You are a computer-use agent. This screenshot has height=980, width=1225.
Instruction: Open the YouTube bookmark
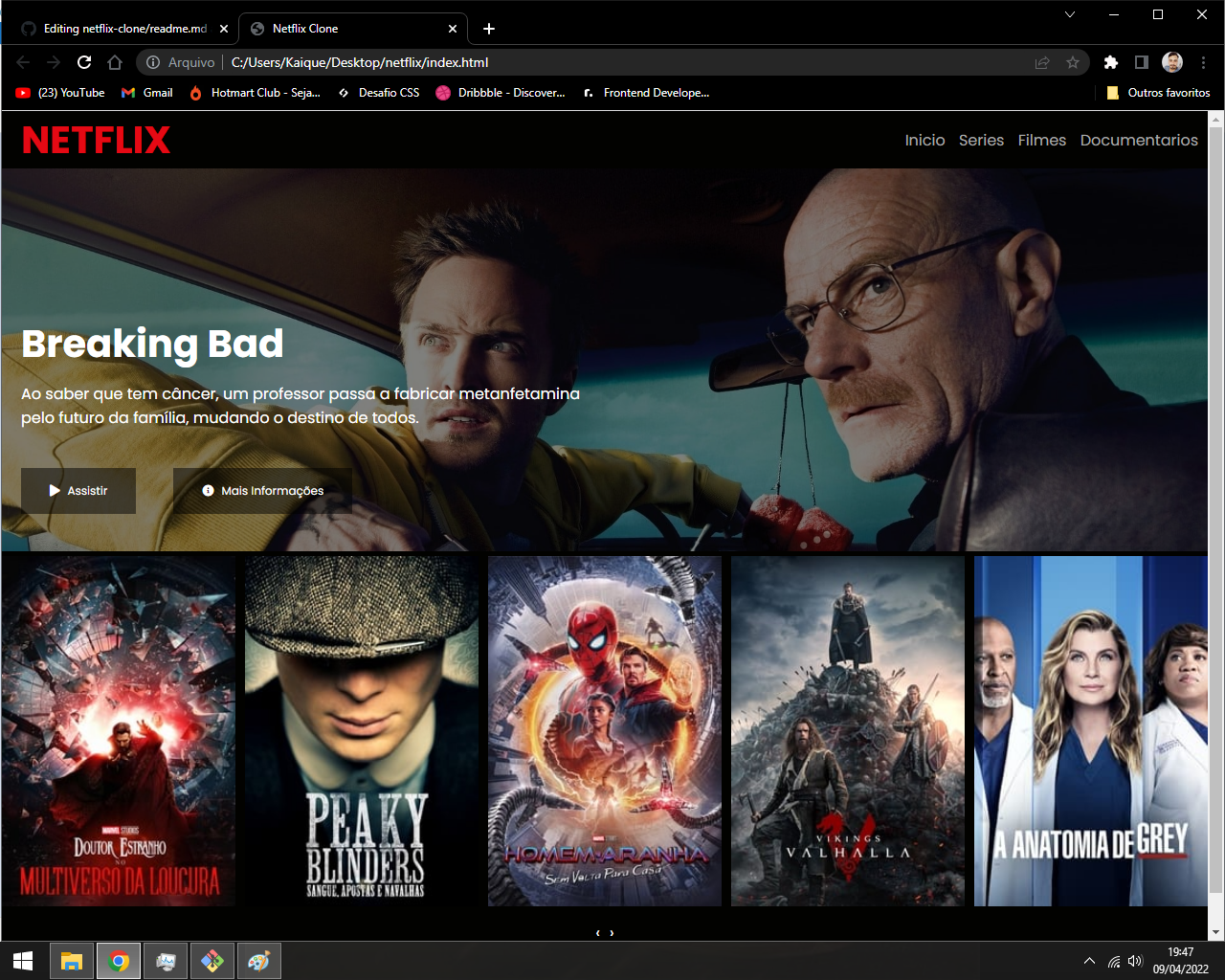pyautogui.click(x=60, y=93)
